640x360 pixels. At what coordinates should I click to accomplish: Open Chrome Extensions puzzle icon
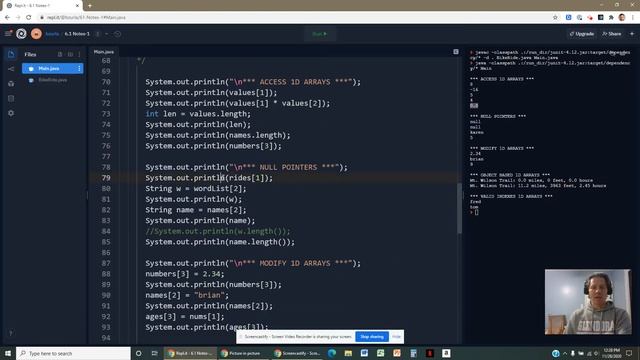tap(611, 18)
